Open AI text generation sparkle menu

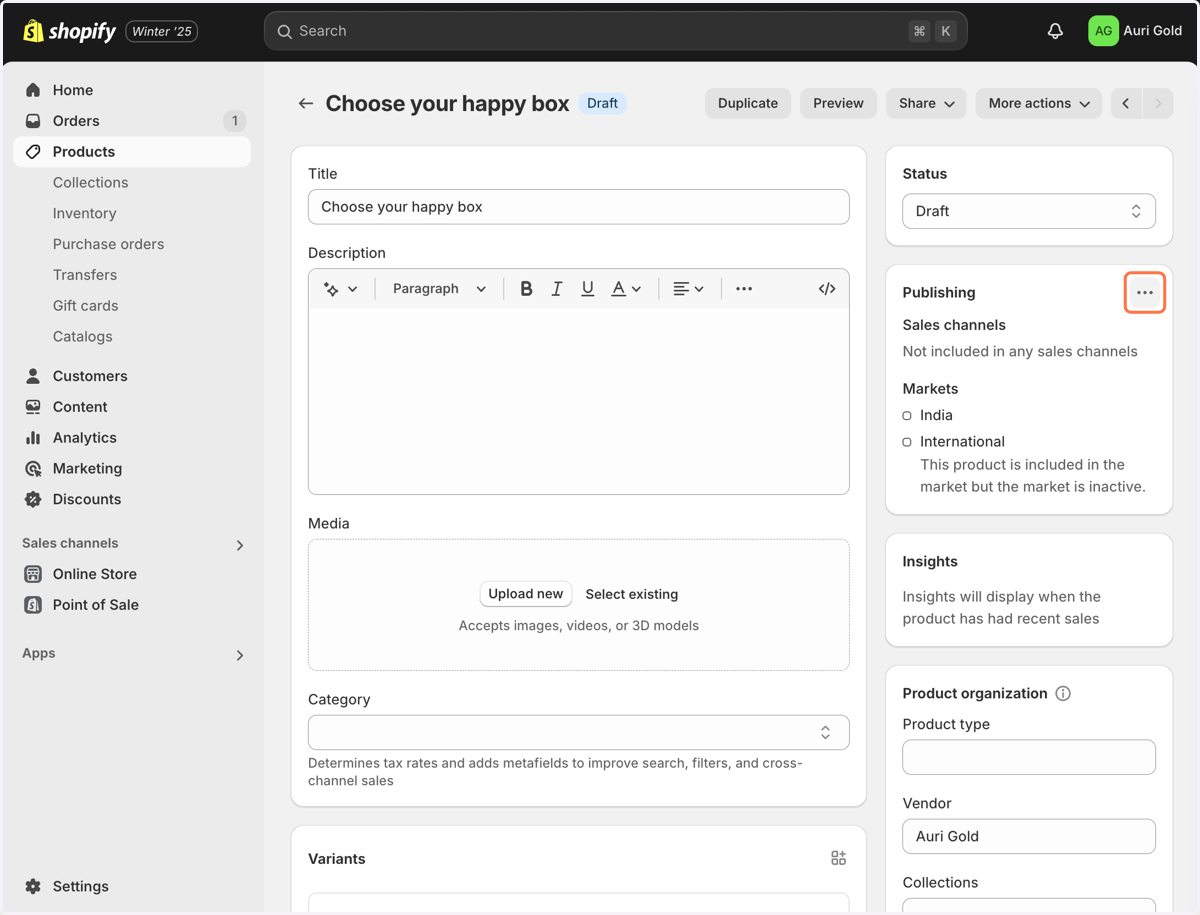click(x=340, y=289)
